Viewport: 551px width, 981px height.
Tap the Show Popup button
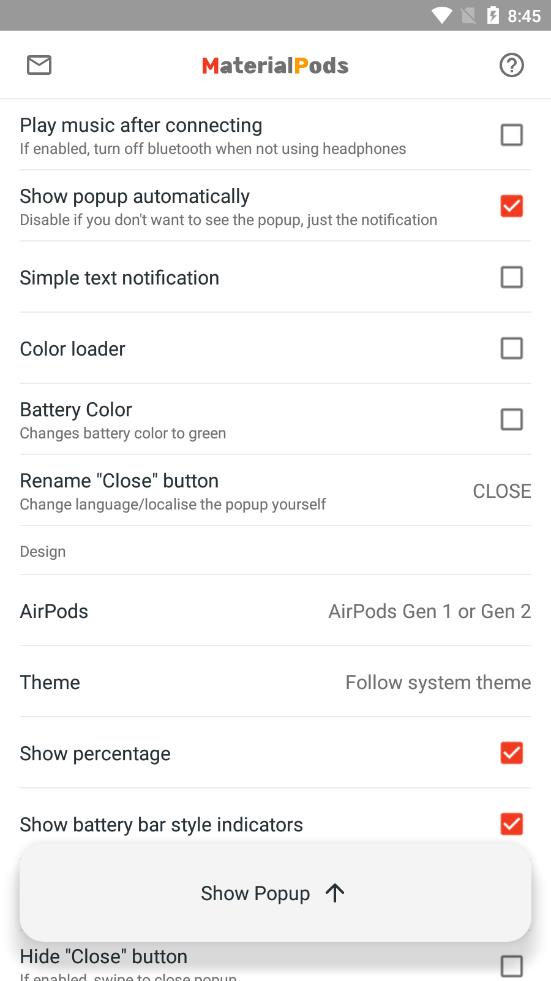point(275,893)
